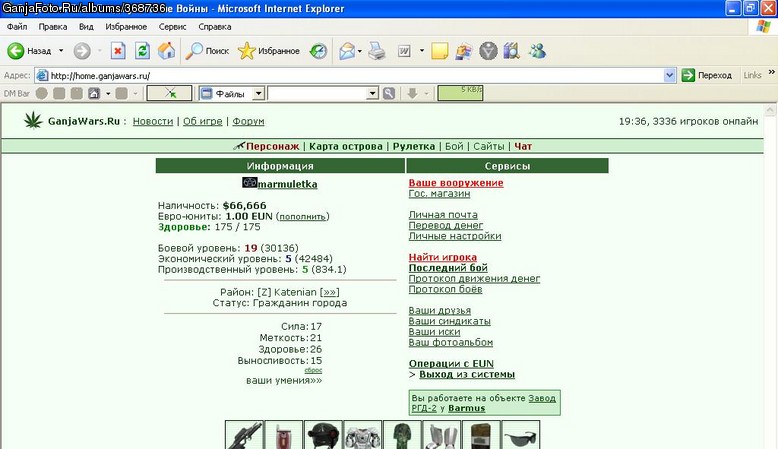This screenshot has width=778, height=449.
Task: Open the Чат navigation tab
Action: (x=523, y=146)
